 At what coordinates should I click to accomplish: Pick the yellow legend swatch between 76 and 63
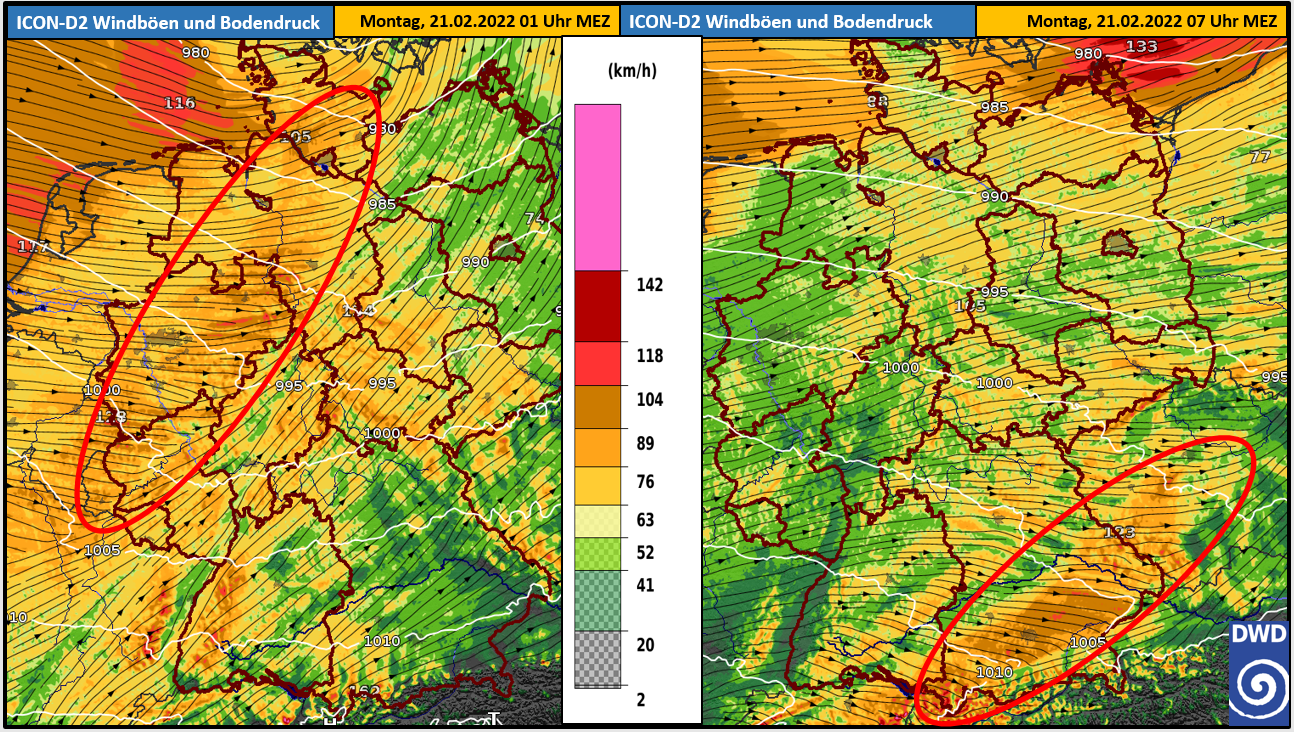(598, 487)
